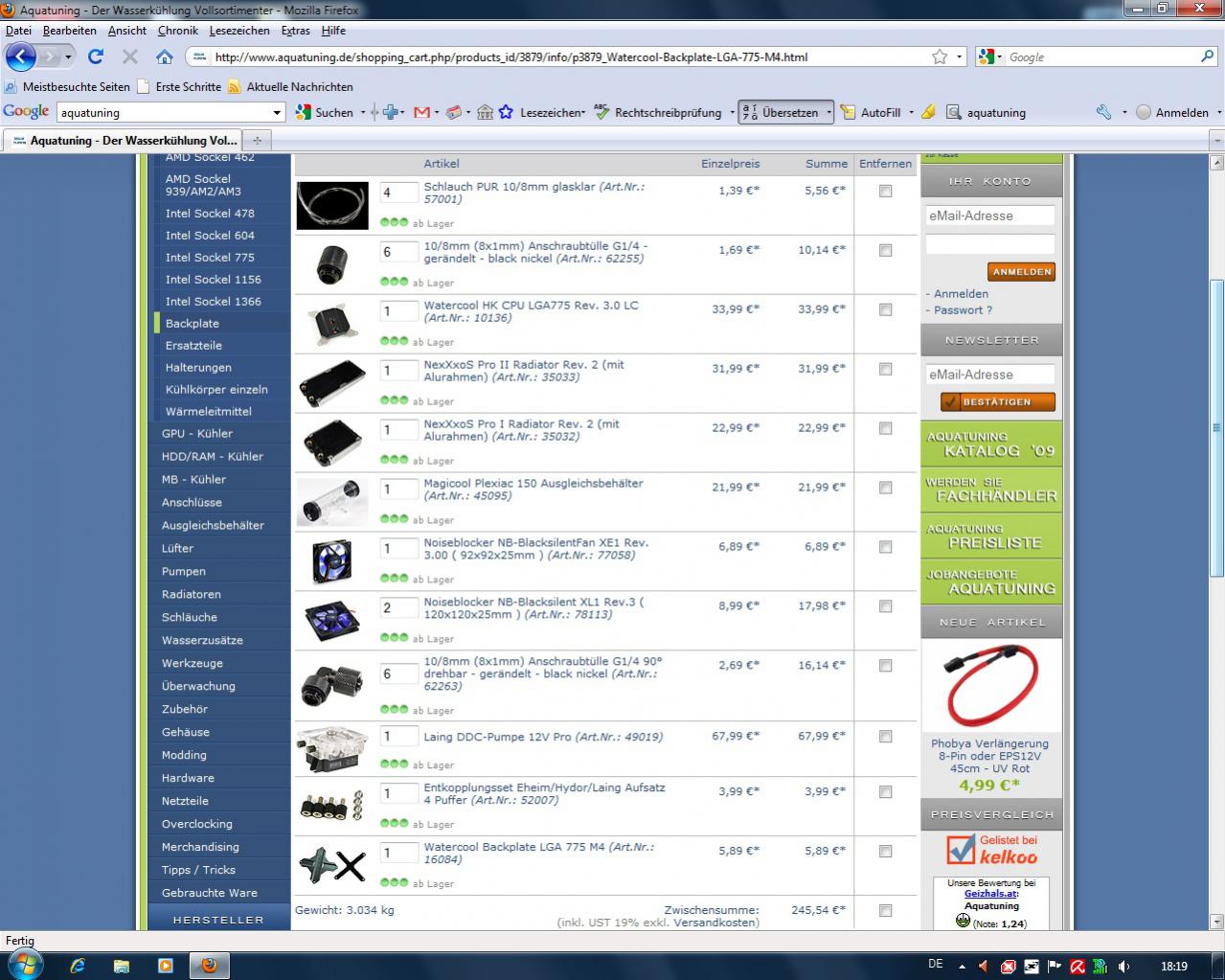Screen dimensions: 1225x980
Task: Click the Sidewiki building icon in Google toolbar
Action: pyautogui.click(x=485, y=112)
